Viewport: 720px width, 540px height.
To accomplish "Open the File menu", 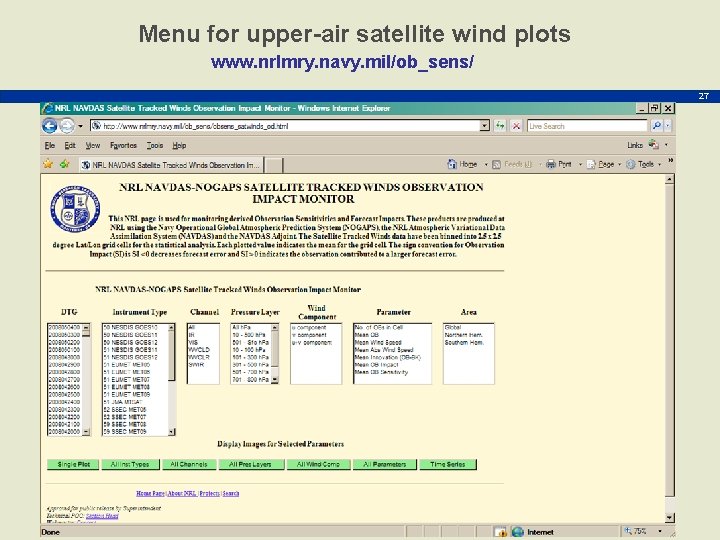I will coord(50,146).
